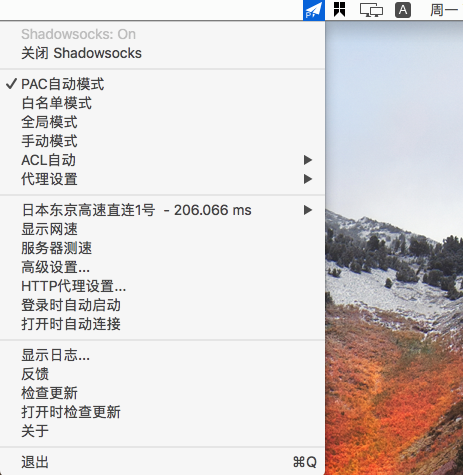Switch to 白名单模式
463x475 pixels.
click(162, 103)
